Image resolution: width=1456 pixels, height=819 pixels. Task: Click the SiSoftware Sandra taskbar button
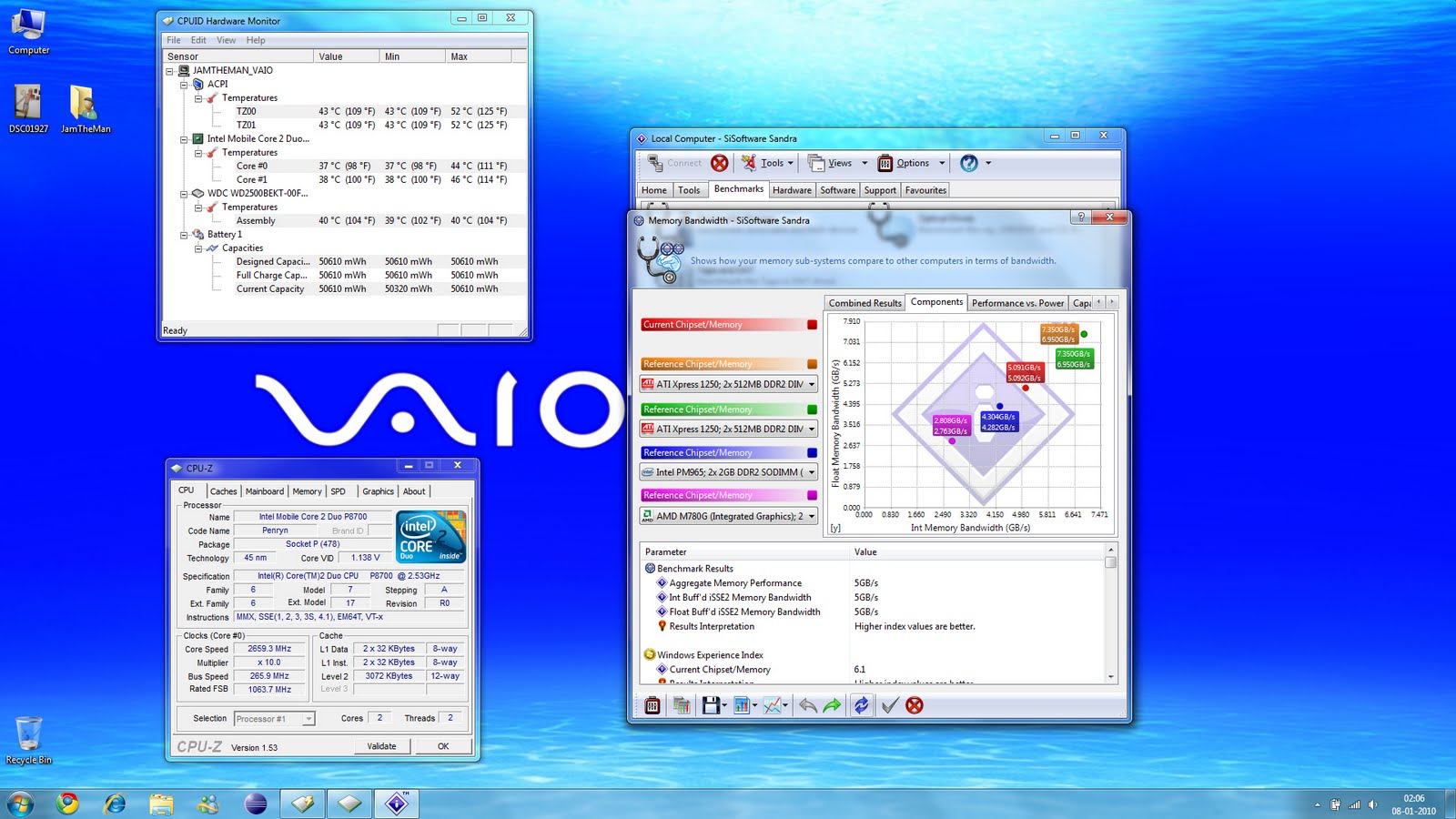coord(397,804)
